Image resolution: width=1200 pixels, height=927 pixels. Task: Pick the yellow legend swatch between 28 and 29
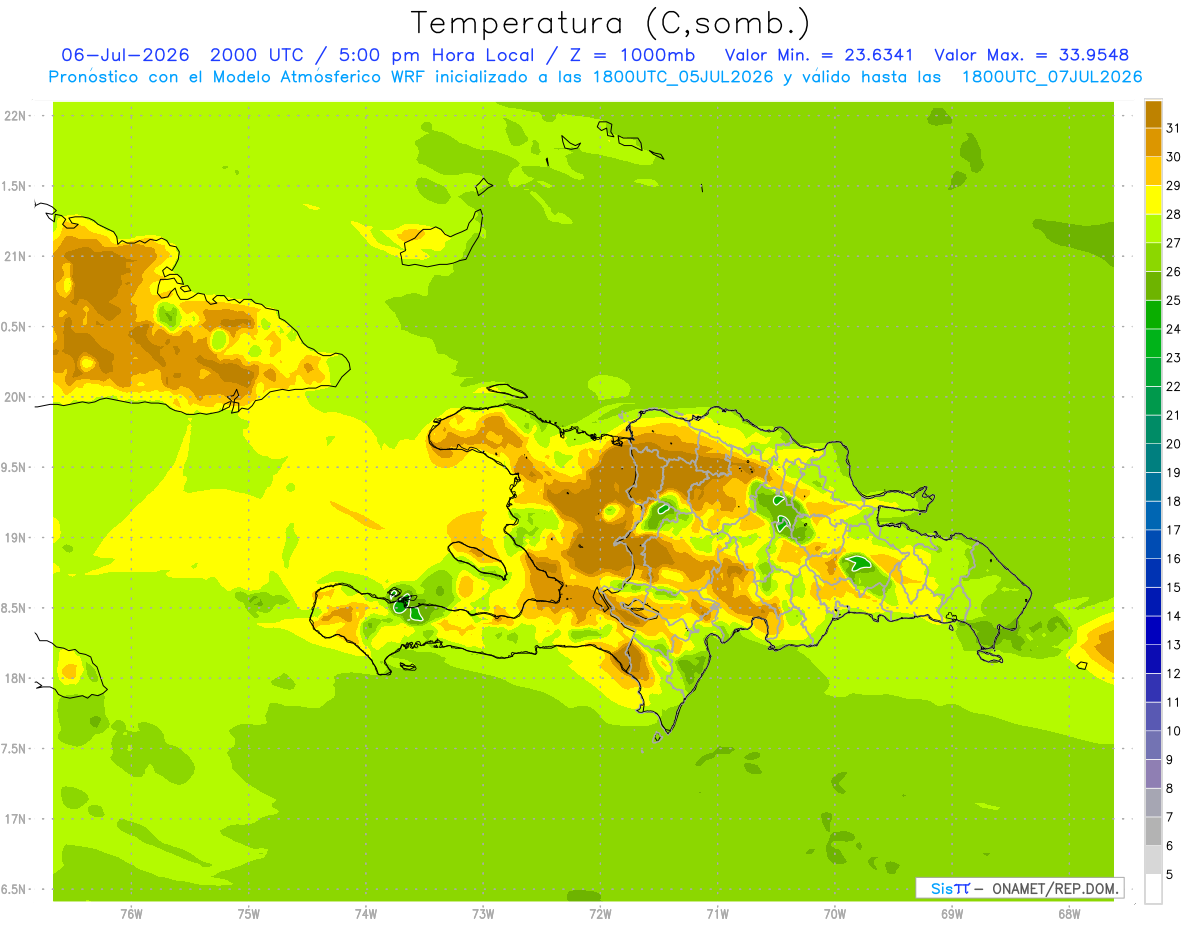1153,200
